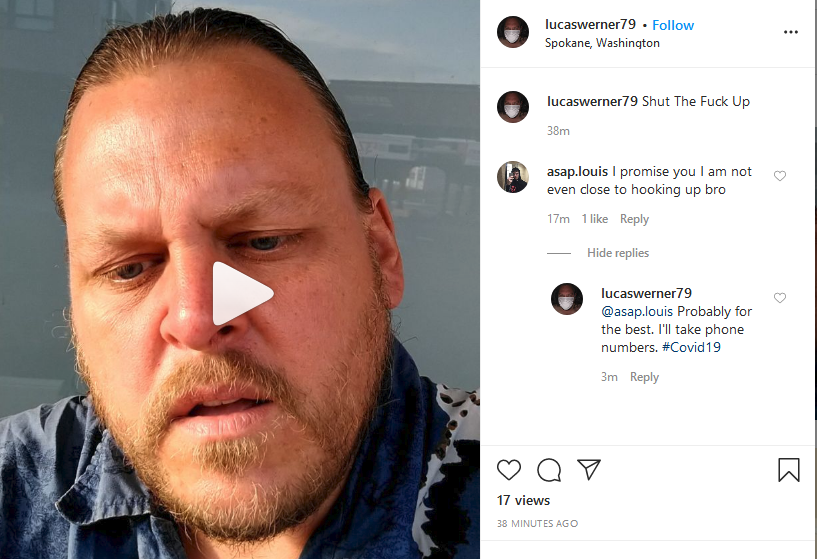
Task: Share post via paper plane icon
Action: [x=589, y=469]
